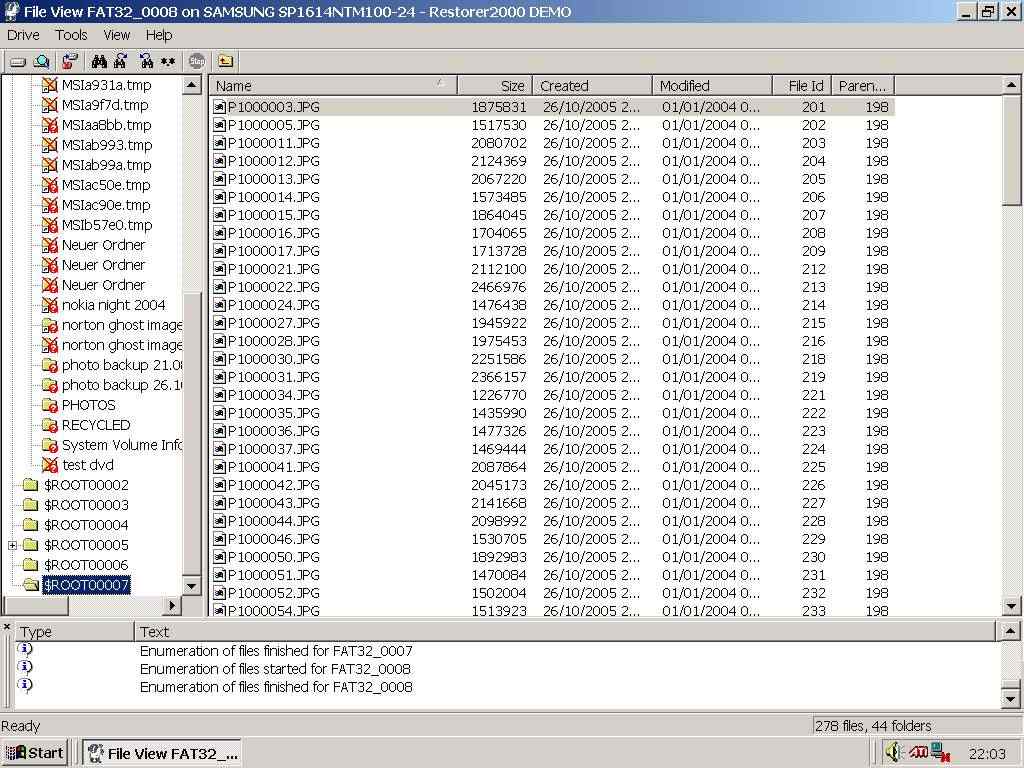This screenshot has width=1024, height=768.
Task: Click the scan drive magnifier icon
Action: click(42, 62)
